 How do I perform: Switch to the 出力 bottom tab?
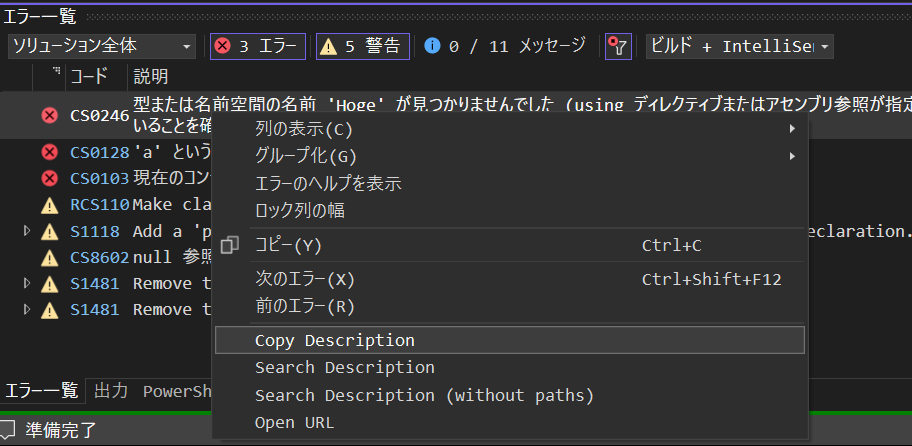[111, 391]
